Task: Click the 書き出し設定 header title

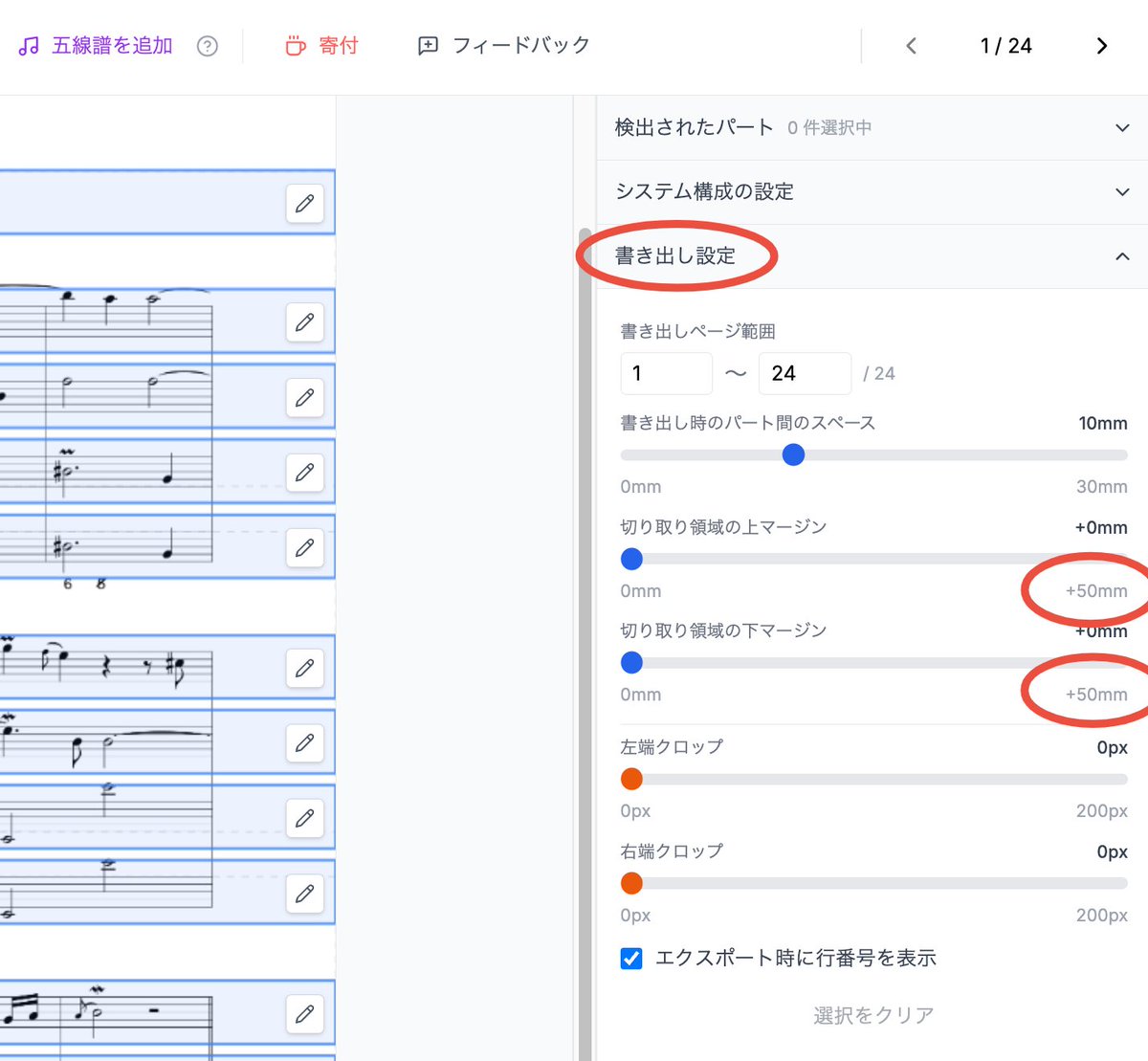Action: coord(675,255)
